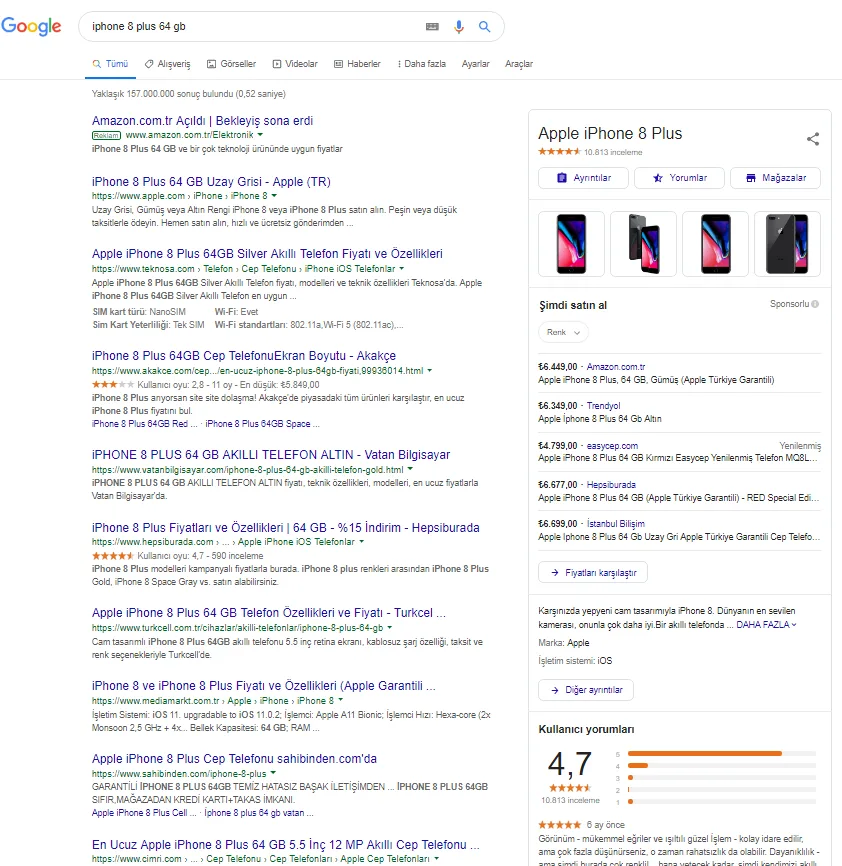Share the Apple iPhone 8 Plus panel
The image size is (842, 866).
813,139
